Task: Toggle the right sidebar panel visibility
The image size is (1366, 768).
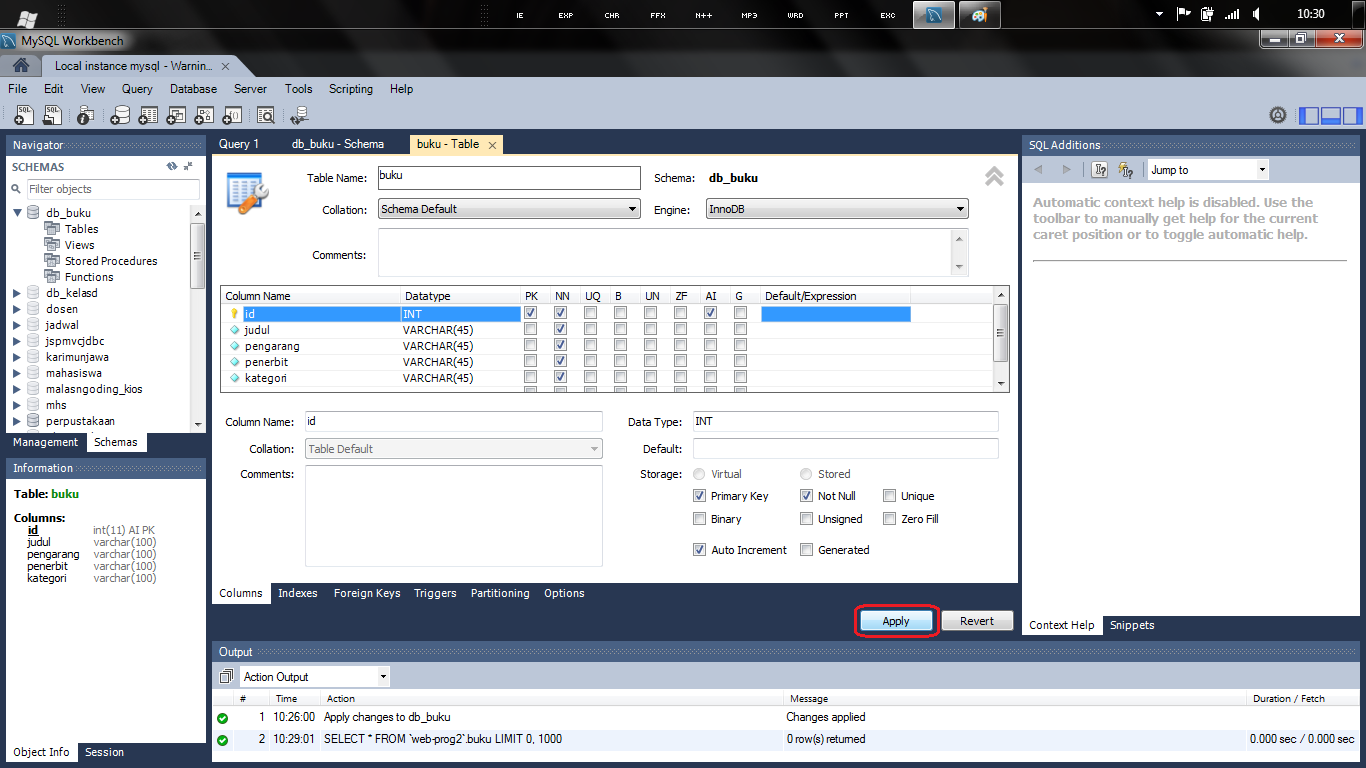Action: [x=1353, y=115]
